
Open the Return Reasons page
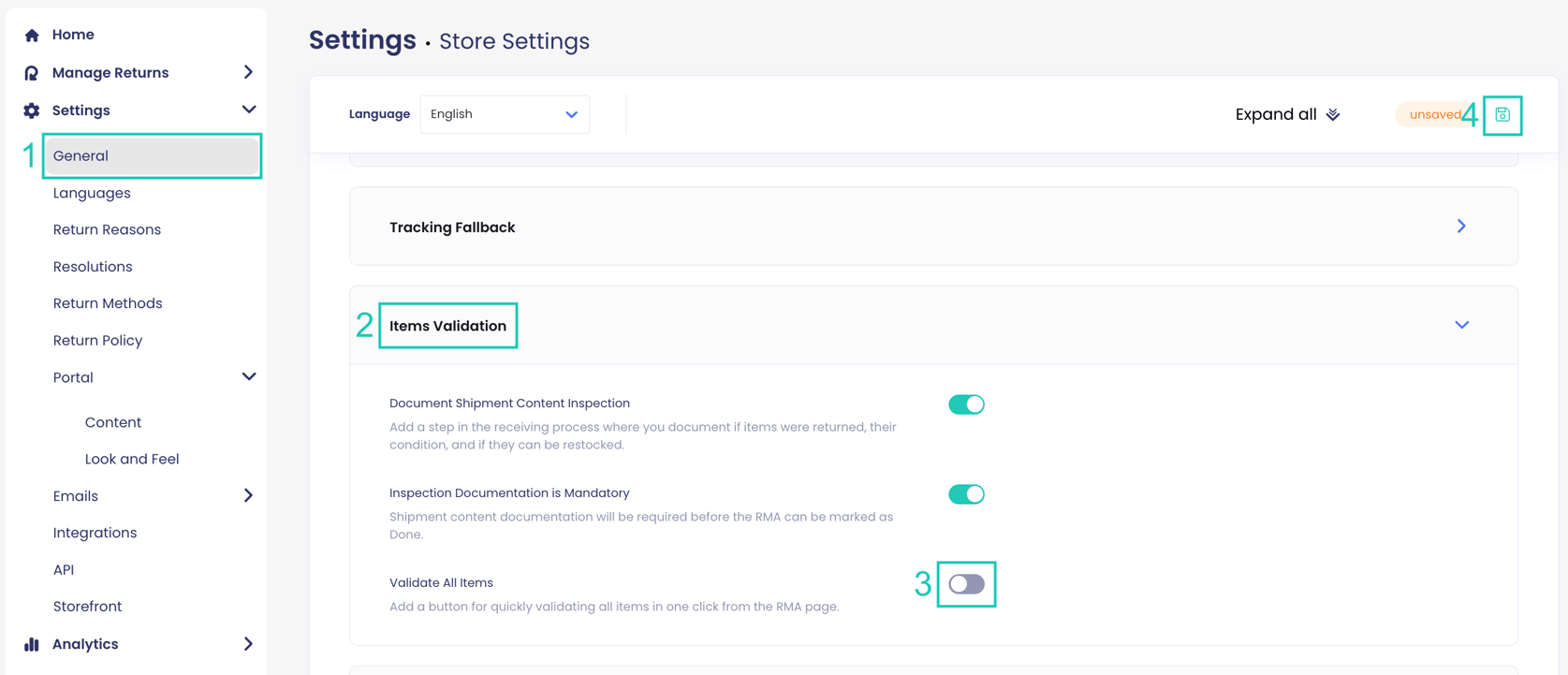coord(107,229)
